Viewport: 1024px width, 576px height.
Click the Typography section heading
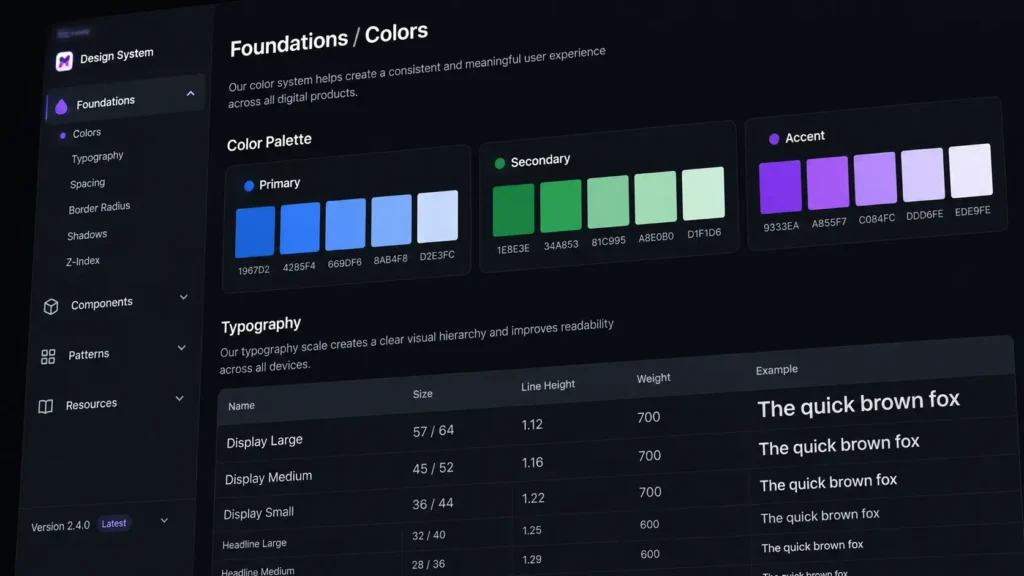click(x=261, y=325)
